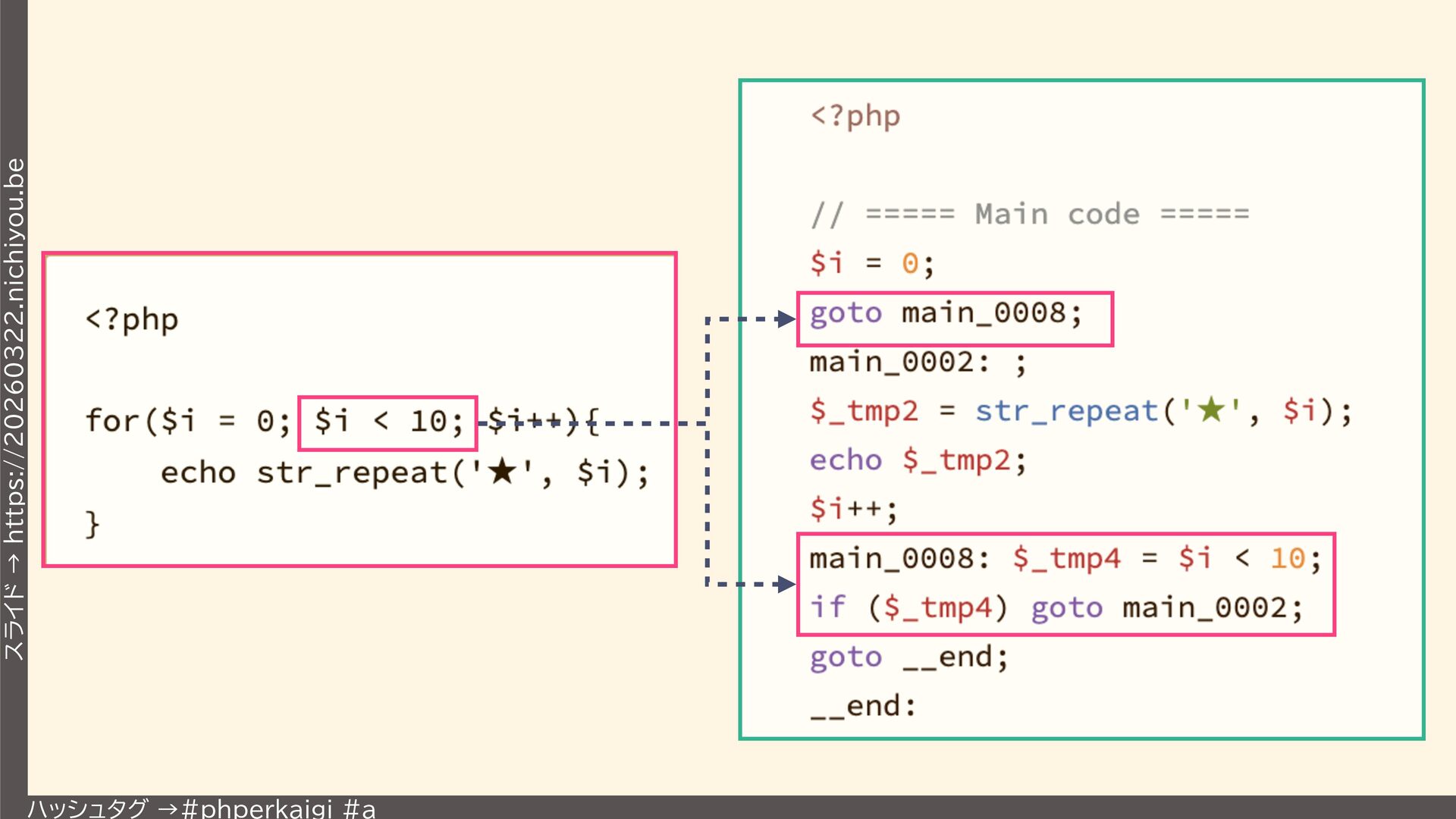The height and width of the screenshot is (819, 1456).
Task: Click the '// ===== Main code =====' comment
Action: 1029,215
